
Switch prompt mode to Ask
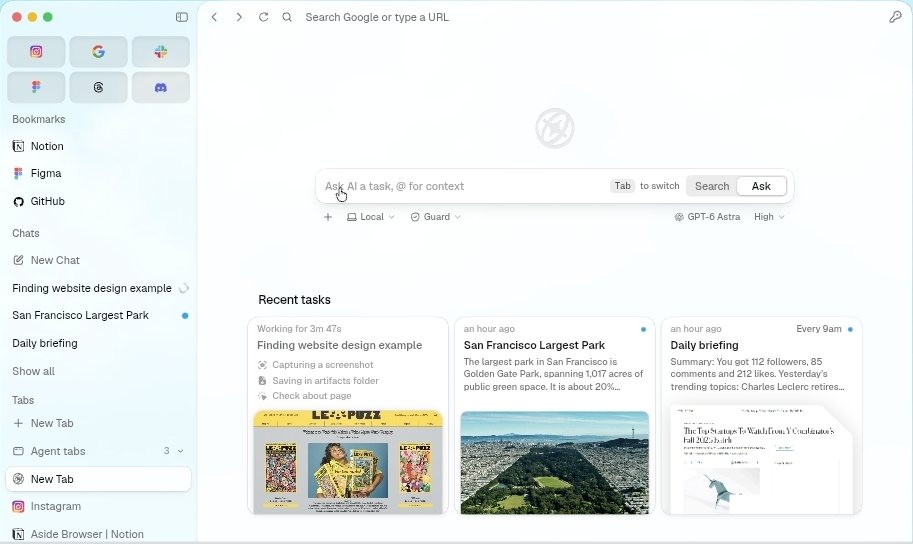761,186
